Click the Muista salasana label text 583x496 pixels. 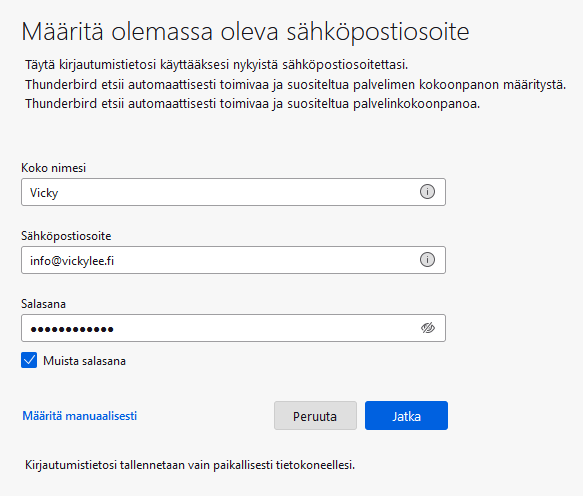point(84,361)
